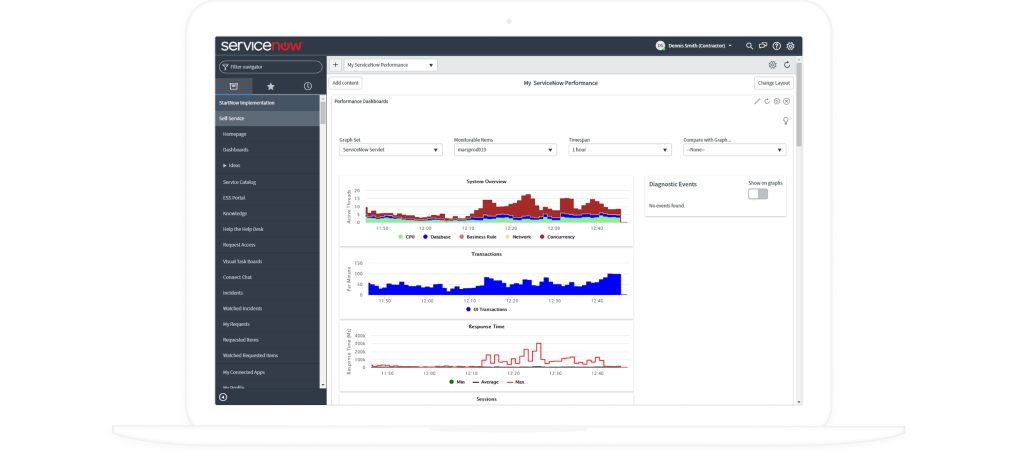Refresh the Performance Dashboards widget
This screenshot has height=450, width=1018.
(x=767, y=101)
